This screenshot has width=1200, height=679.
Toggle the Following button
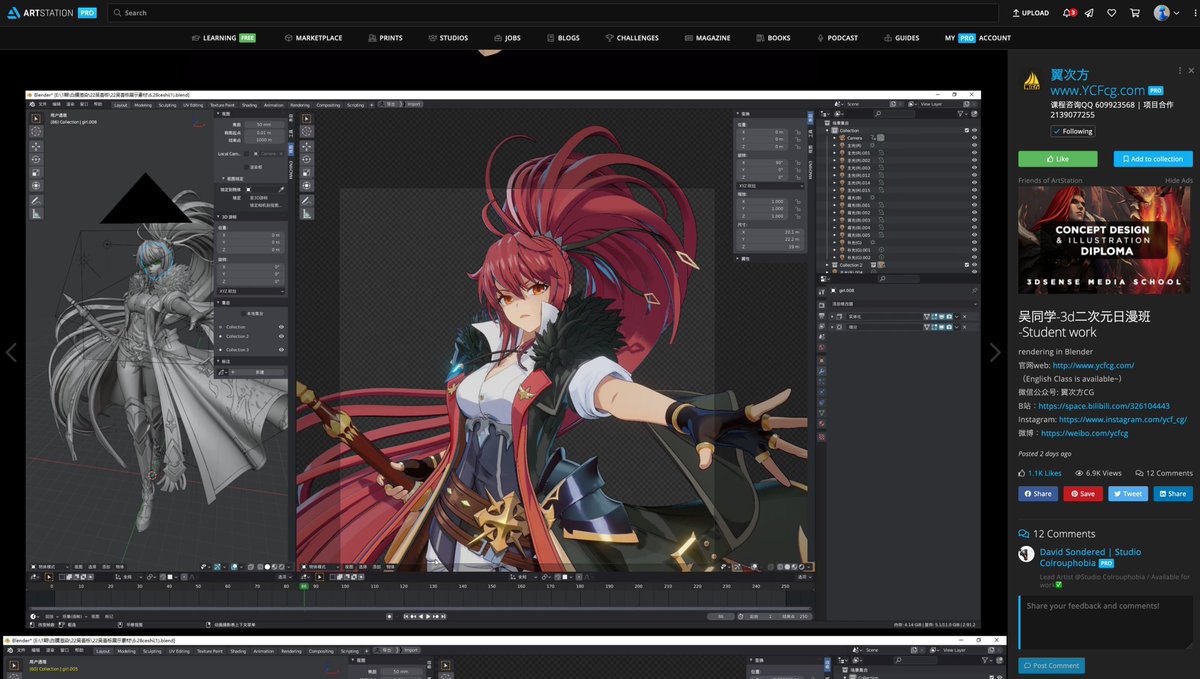coord(1073,131)
